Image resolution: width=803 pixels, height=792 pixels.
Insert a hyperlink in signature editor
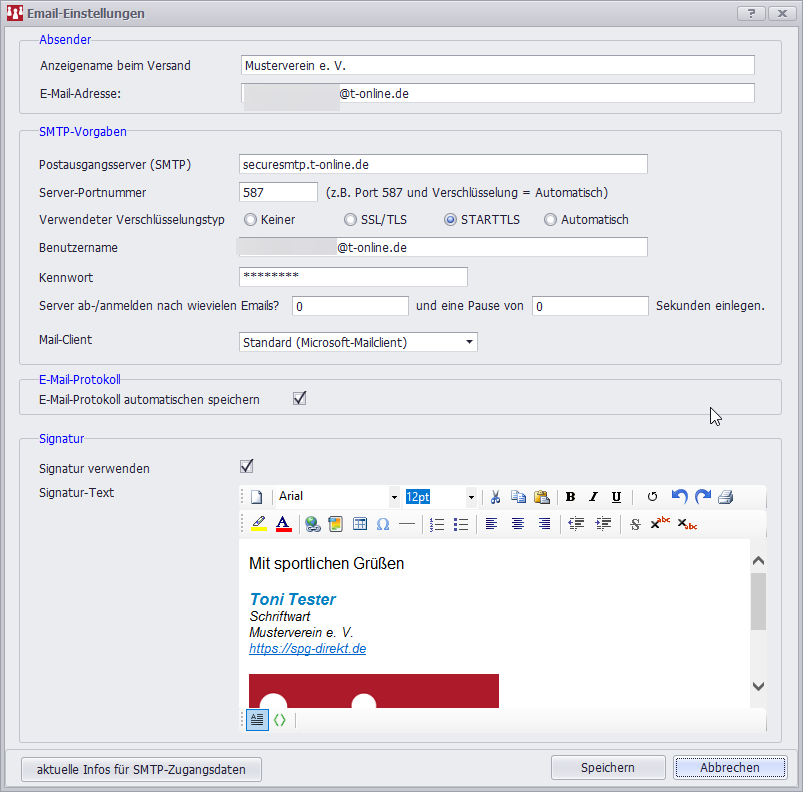[x=312, y=524]
